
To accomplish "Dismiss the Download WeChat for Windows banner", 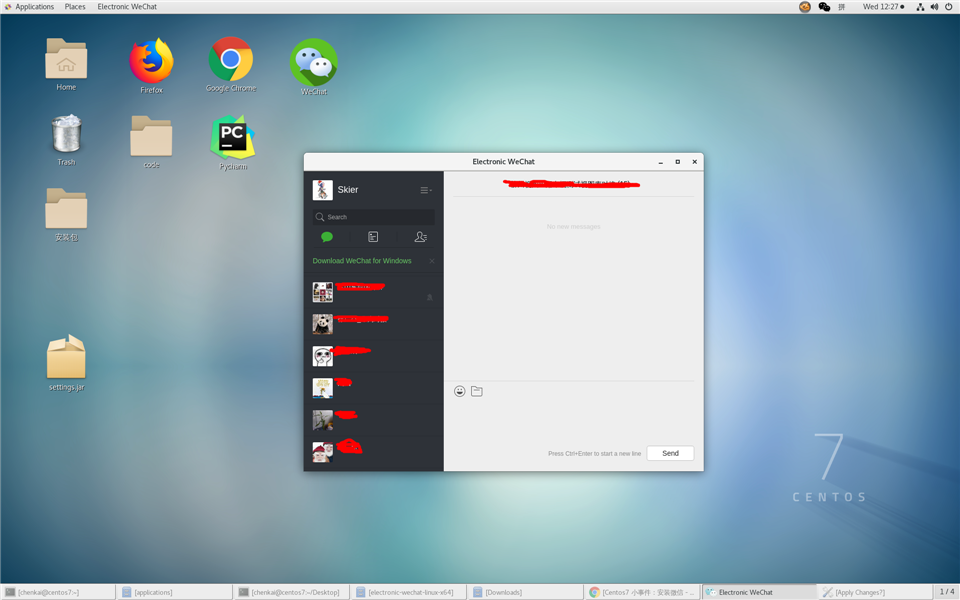I will tap(432, 261).
